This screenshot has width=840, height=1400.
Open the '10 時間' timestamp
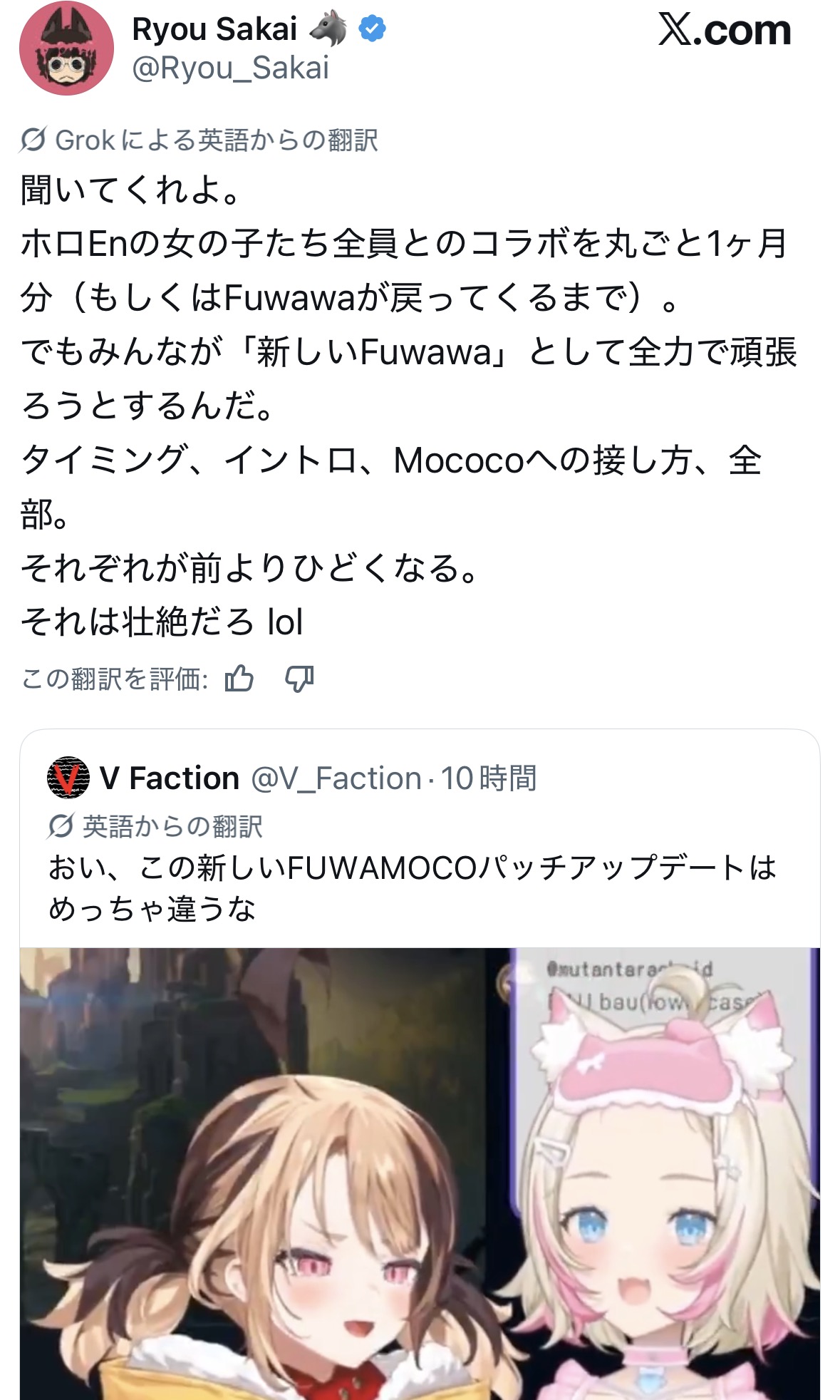489,778
